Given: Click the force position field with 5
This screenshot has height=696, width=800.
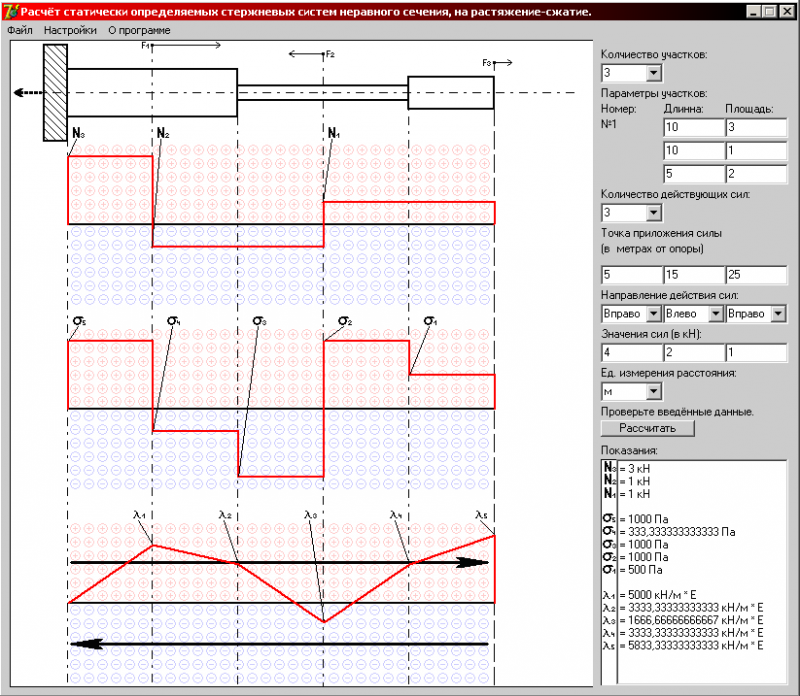Looking at the screenshot, I should coord(632,275).
